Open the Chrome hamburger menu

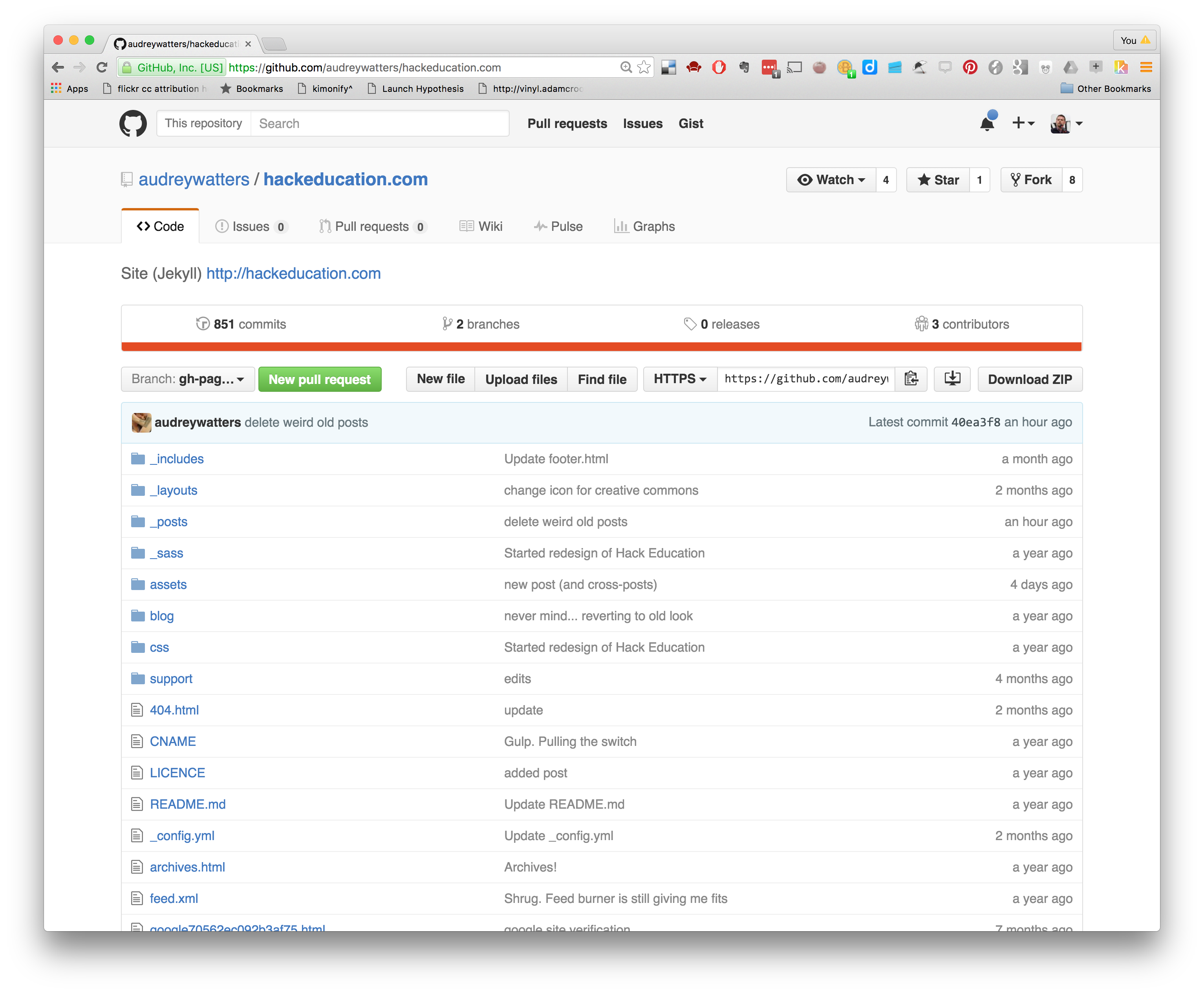(x=1146, y=68)
